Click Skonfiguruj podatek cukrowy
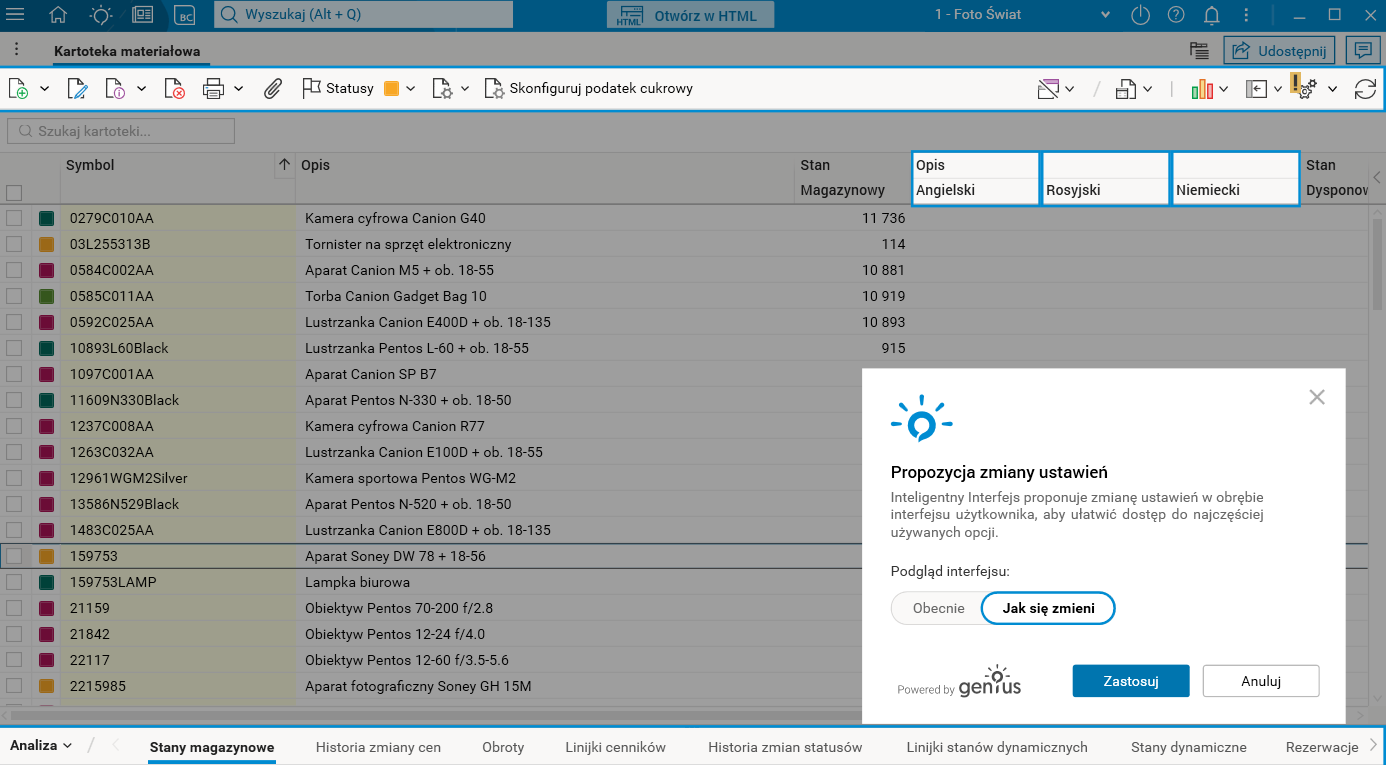Screen dimensions: 1386x765 [589, 89]
